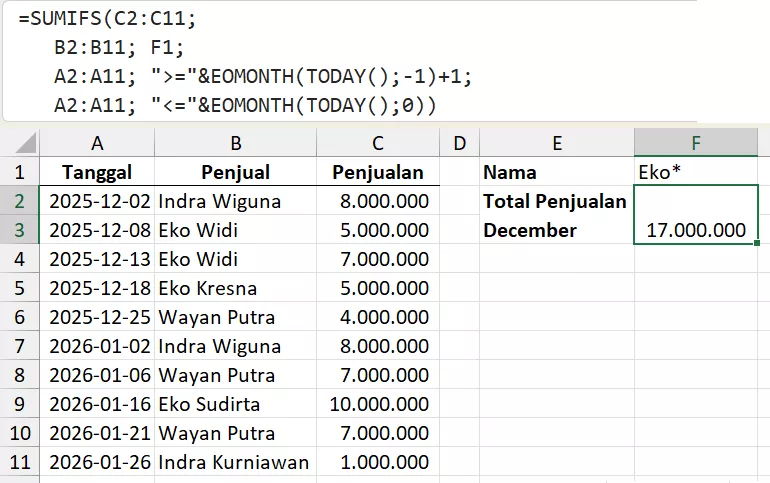Select cell containing Eko*
Image resolution: width=770 pixels, height=483 pixels.
point(696,172)
